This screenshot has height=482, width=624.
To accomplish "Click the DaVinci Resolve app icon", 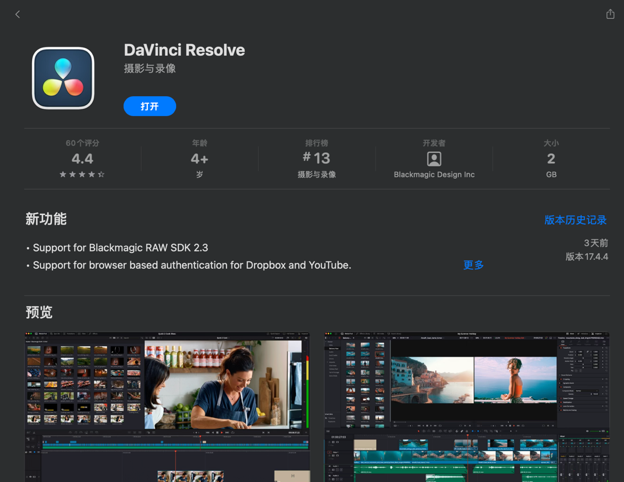I will tap(63, 78).
